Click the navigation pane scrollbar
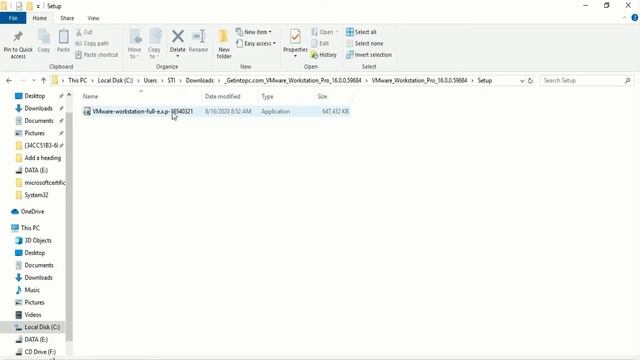 [69, 226]
